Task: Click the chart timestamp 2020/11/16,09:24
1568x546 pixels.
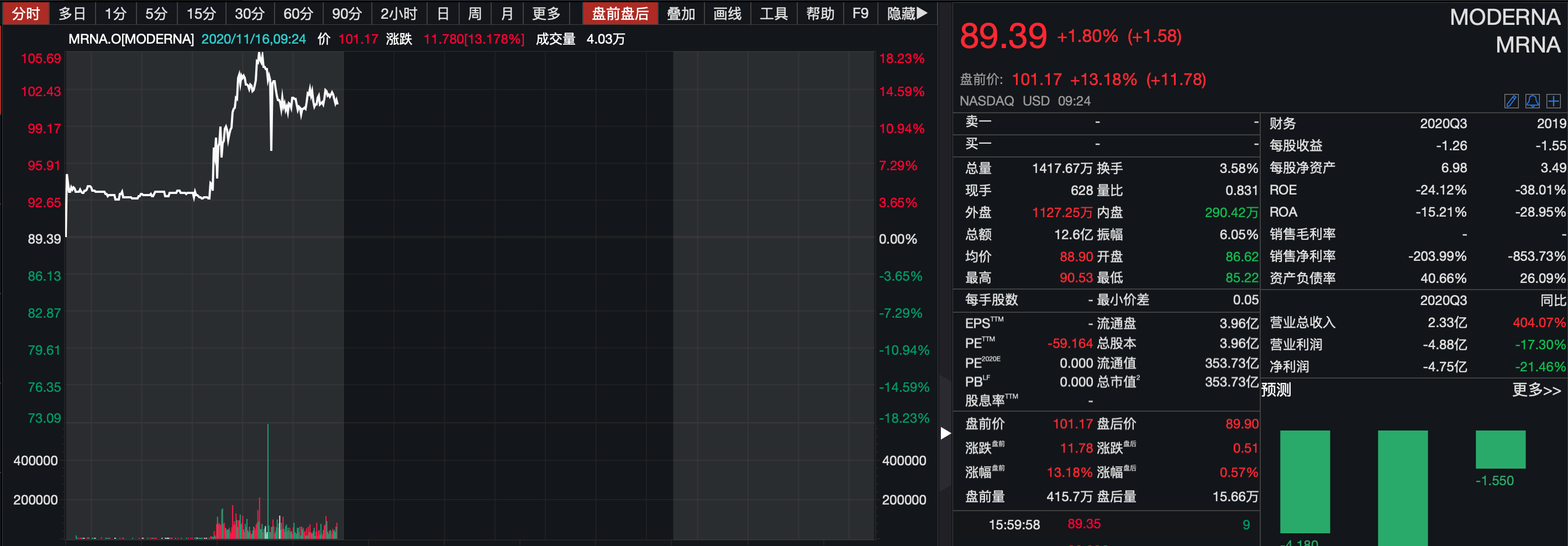Action: pos(253,39)
